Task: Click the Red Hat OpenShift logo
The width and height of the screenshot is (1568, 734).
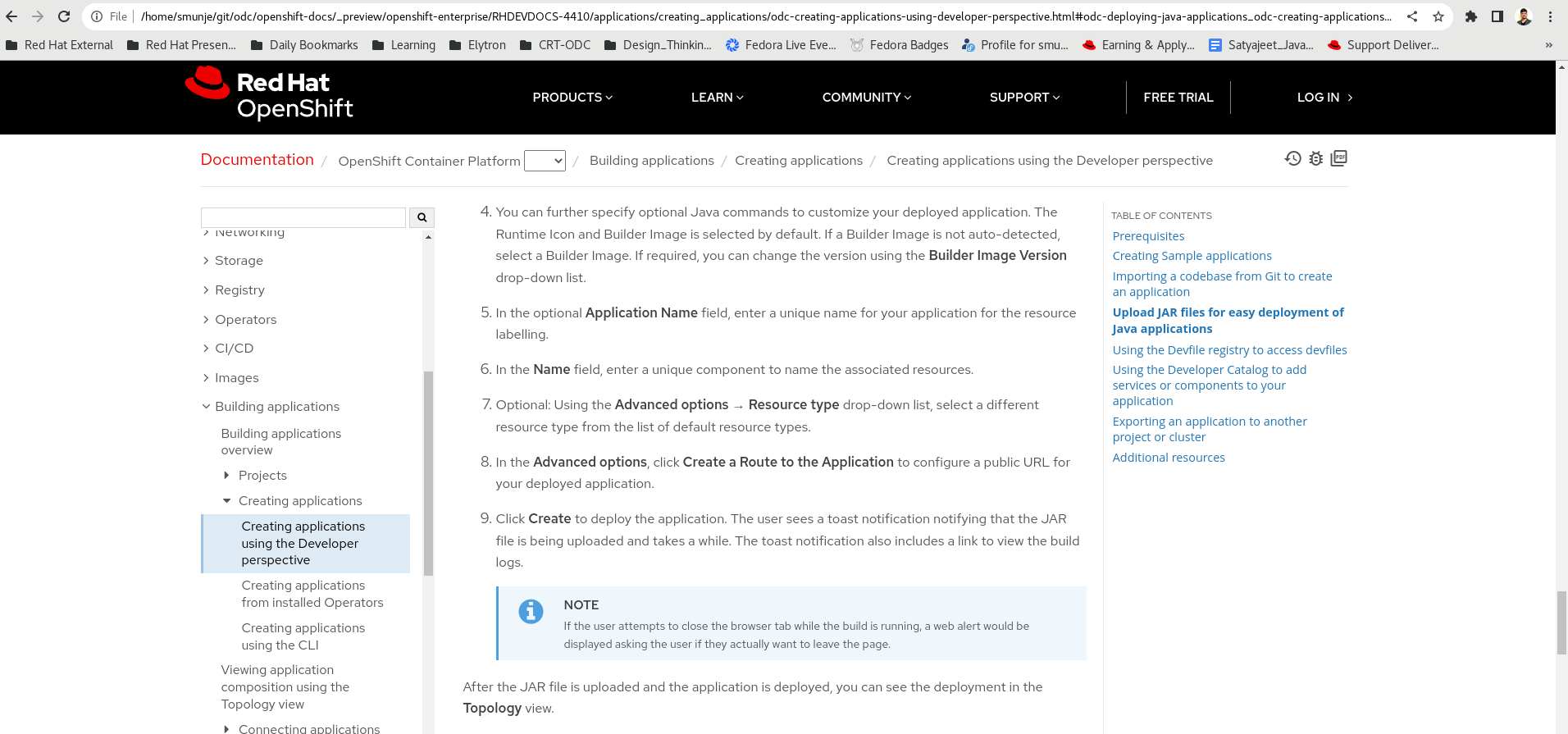Action: [269, 94]
